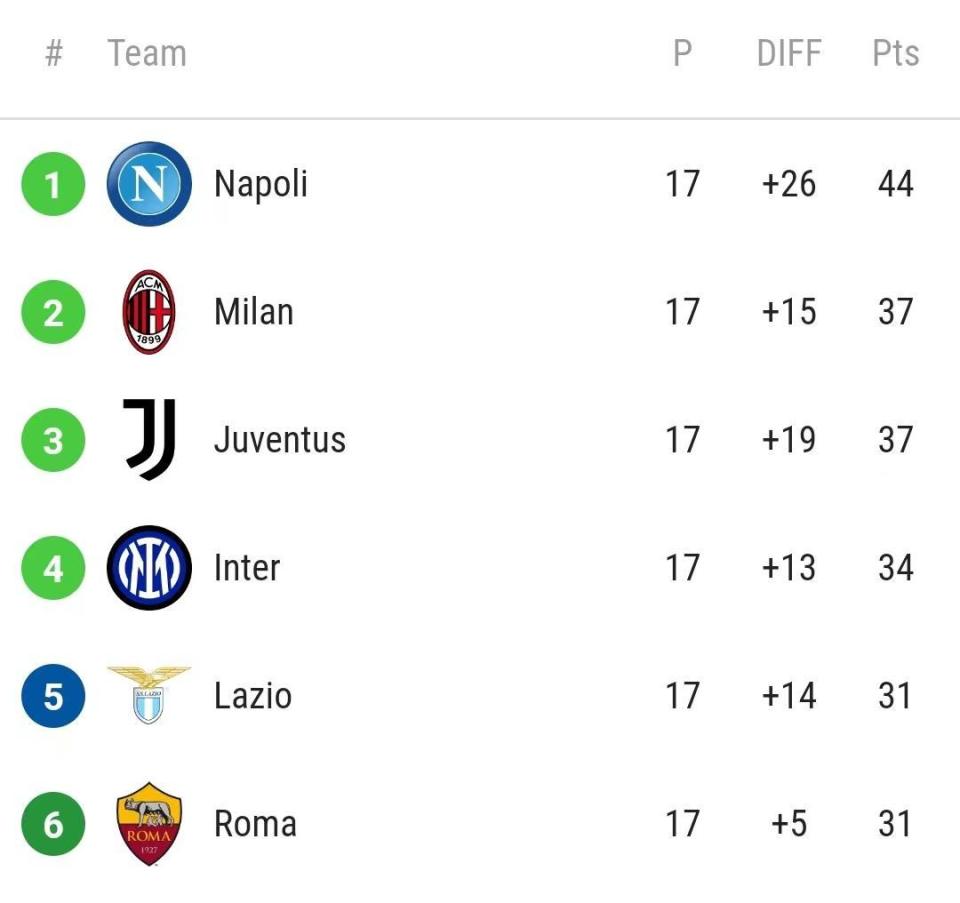Open the Juventus team name
Screen dimensions: 960x903
[x=280, y=440]
